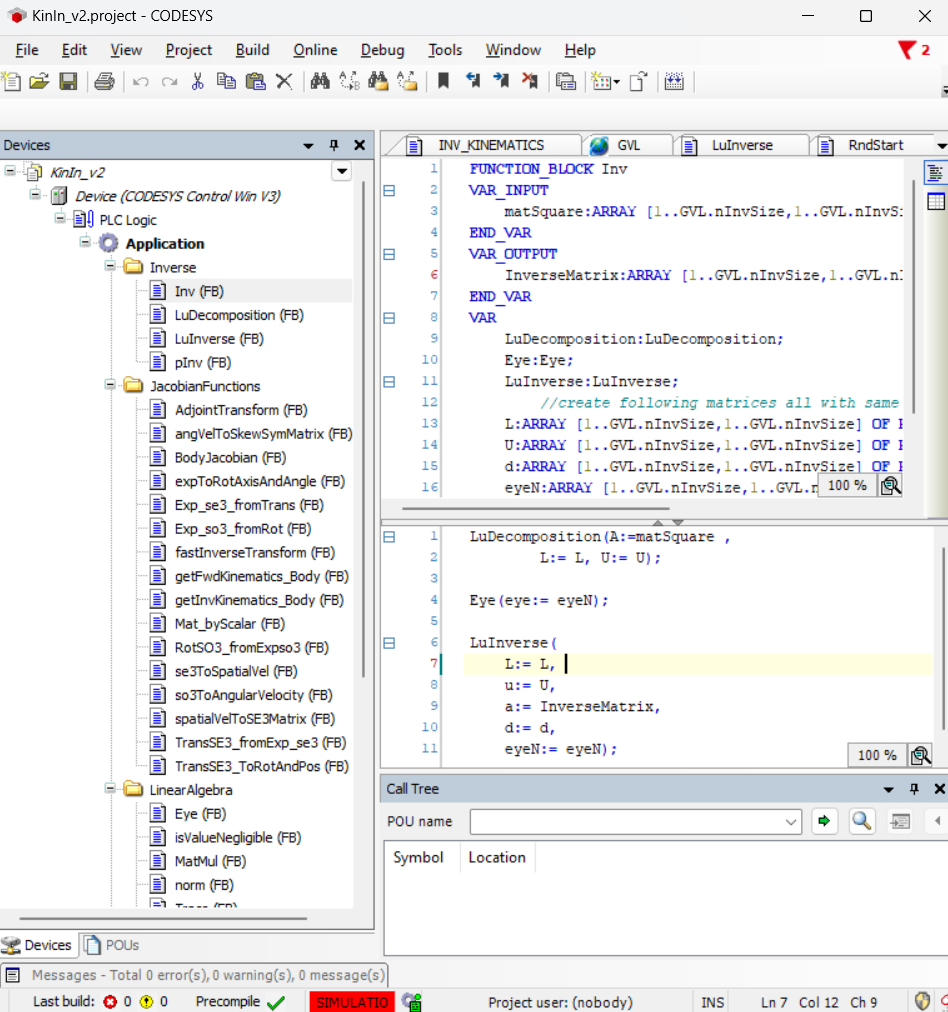Open Find with the binoculars icon
Viewport: 948px width, 1012px height.
[320, 81]
